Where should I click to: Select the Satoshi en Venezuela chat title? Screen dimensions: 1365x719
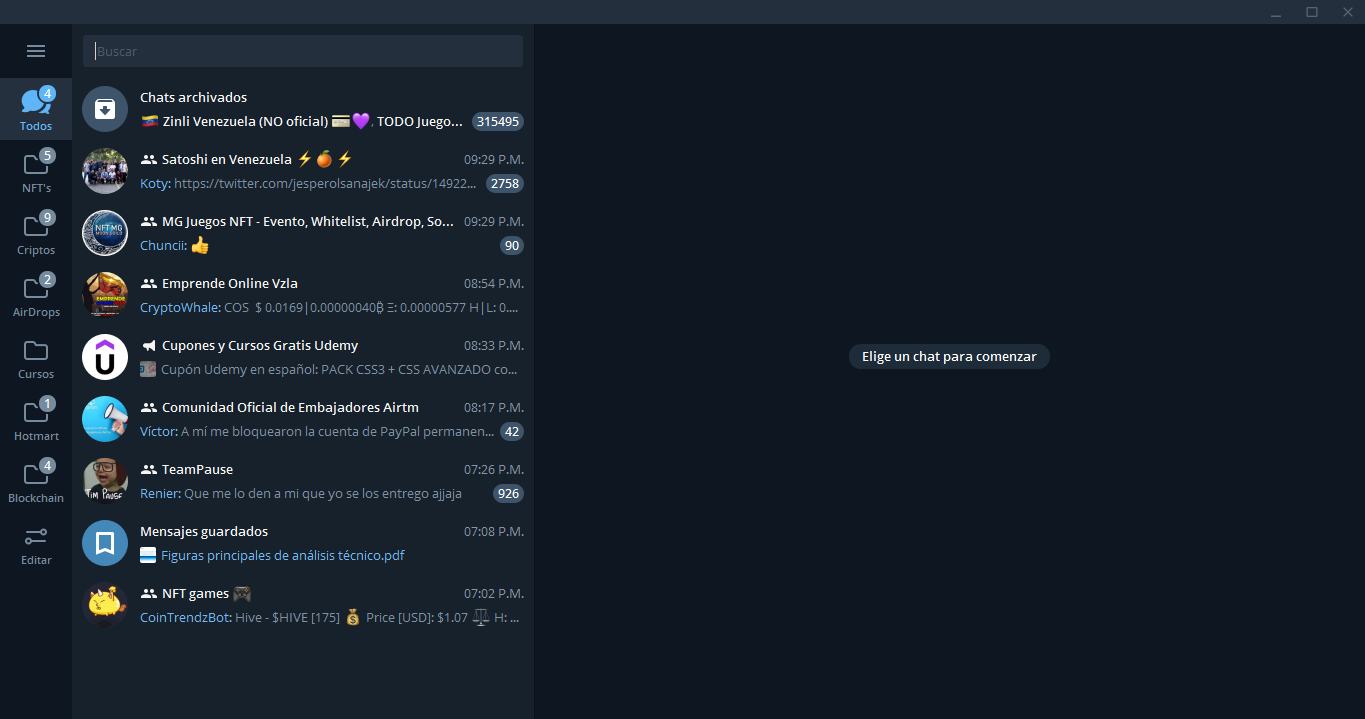coord(257,159)
